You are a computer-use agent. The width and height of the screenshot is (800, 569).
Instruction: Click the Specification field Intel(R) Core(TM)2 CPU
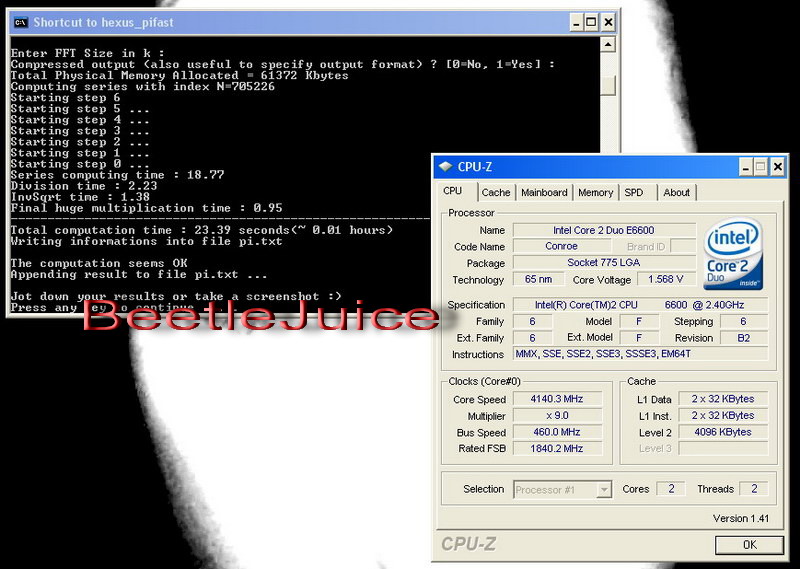tap(640, 305)
